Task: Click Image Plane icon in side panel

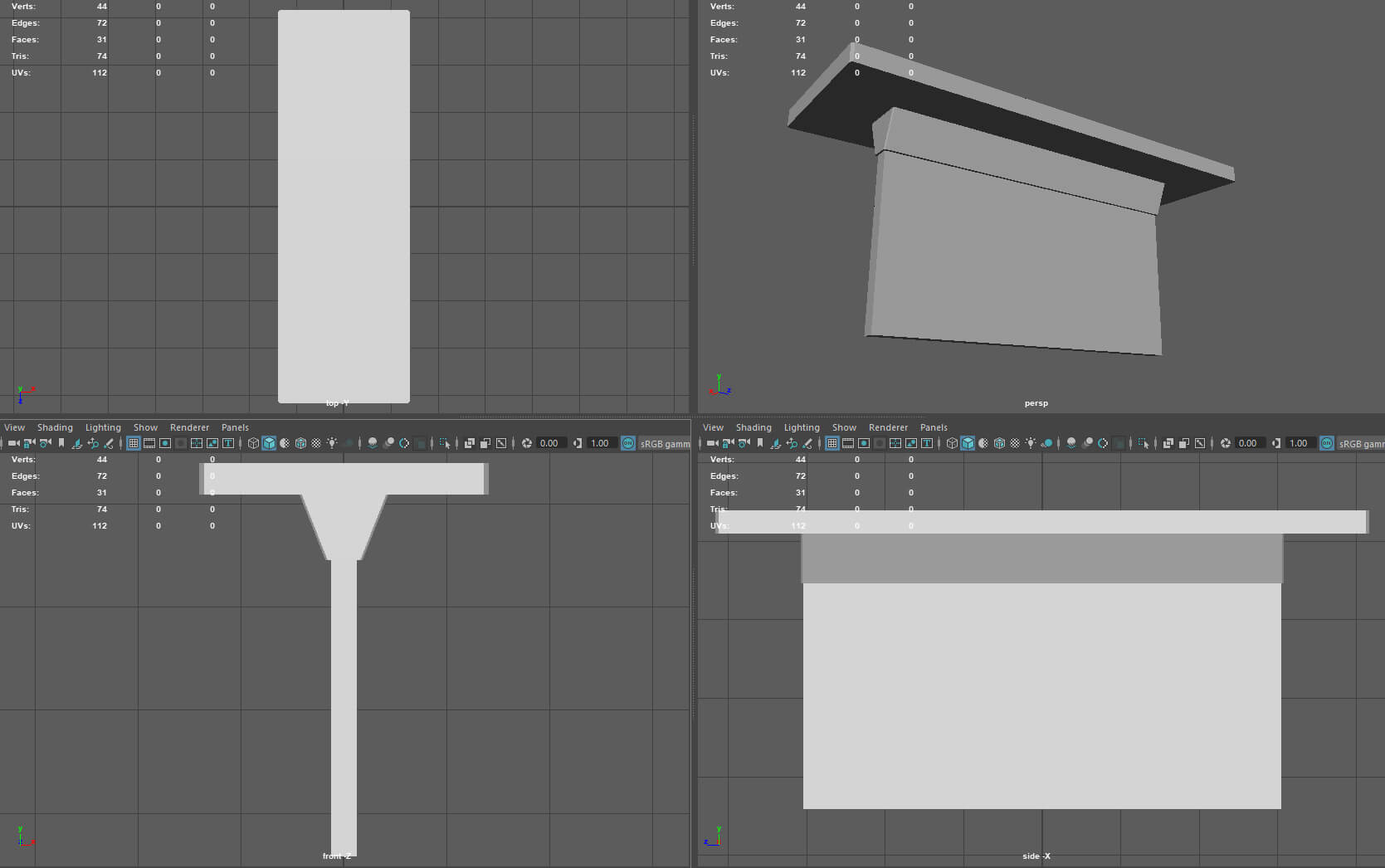Action: tap(774, 443)
